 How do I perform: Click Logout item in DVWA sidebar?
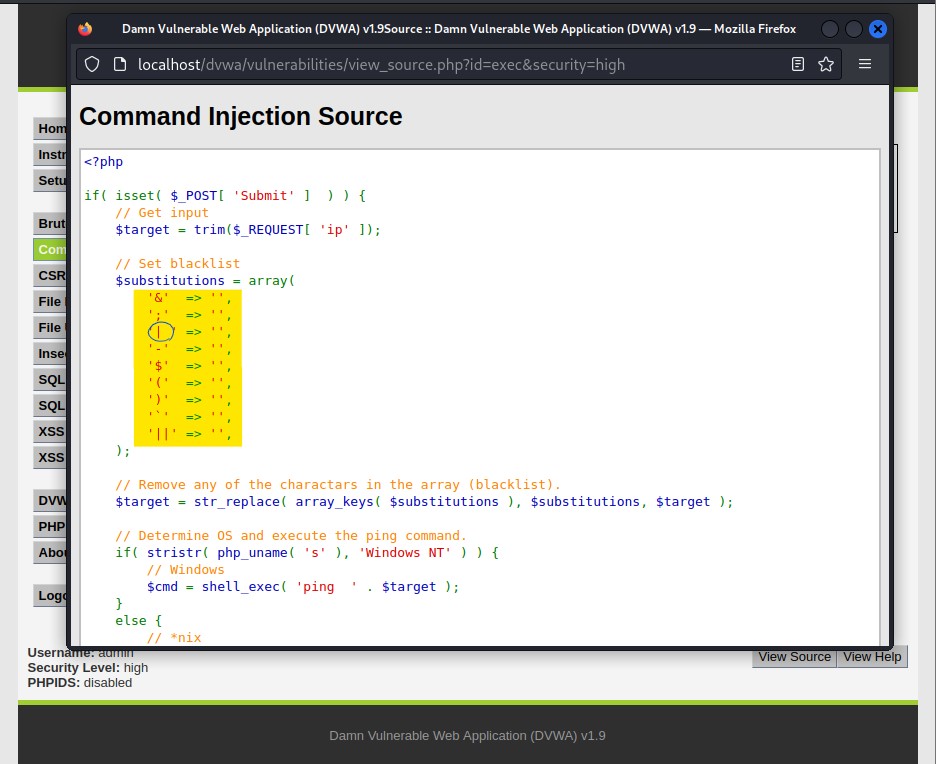tap(51, 596)
